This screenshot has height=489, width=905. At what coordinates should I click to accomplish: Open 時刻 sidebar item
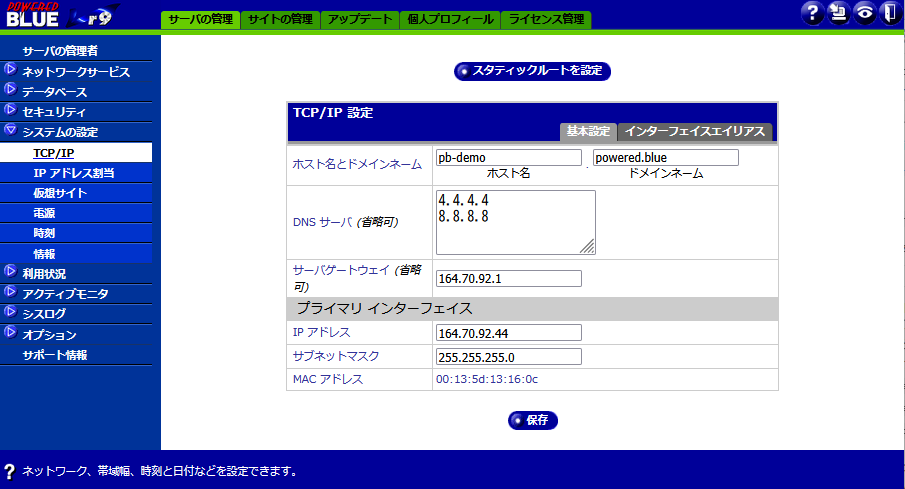click(x=44, y=234)
